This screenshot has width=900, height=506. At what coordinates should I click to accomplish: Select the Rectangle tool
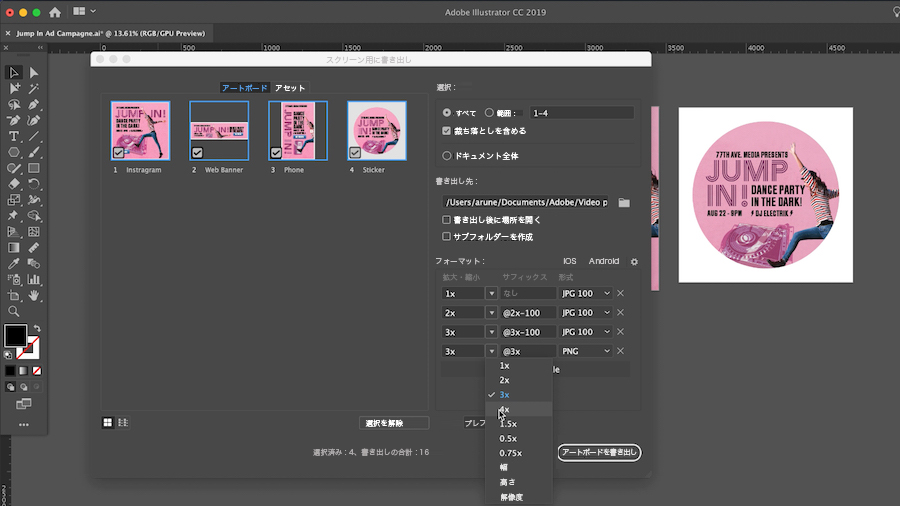34,168
